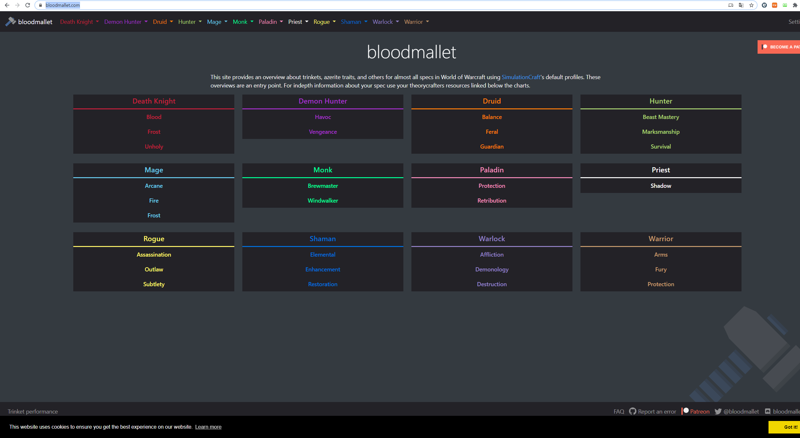Viewport: 800px width, 438px height.
Task: Open the Demon Hunter navbar dropdown
Action: (126, 22)
